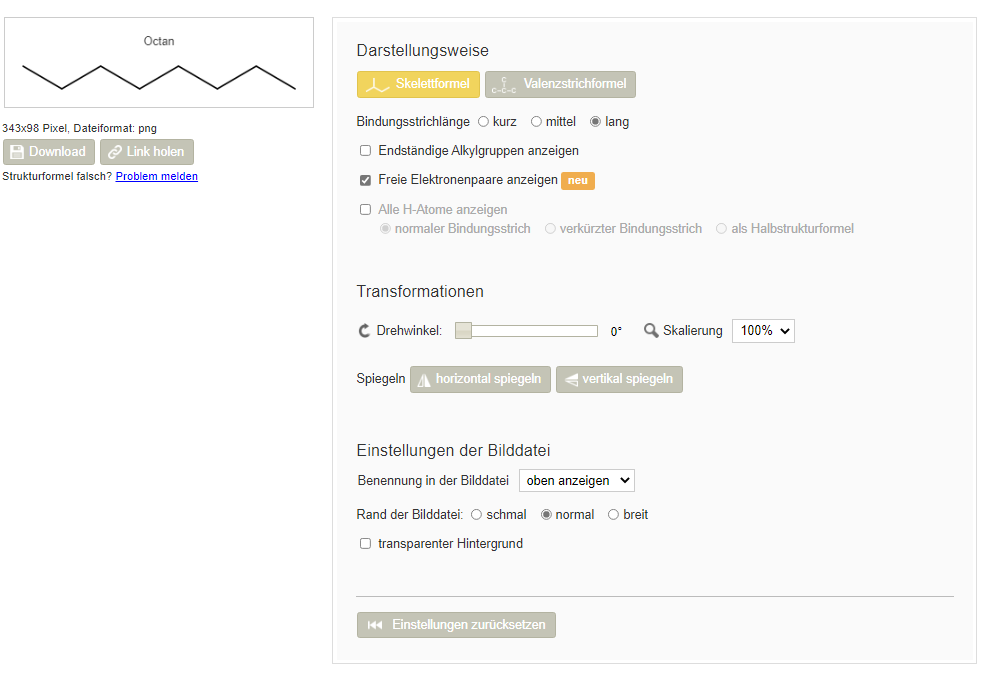Click the vertikal spiegeln mirror icon
995x681 pixels.
click(571, 380)
